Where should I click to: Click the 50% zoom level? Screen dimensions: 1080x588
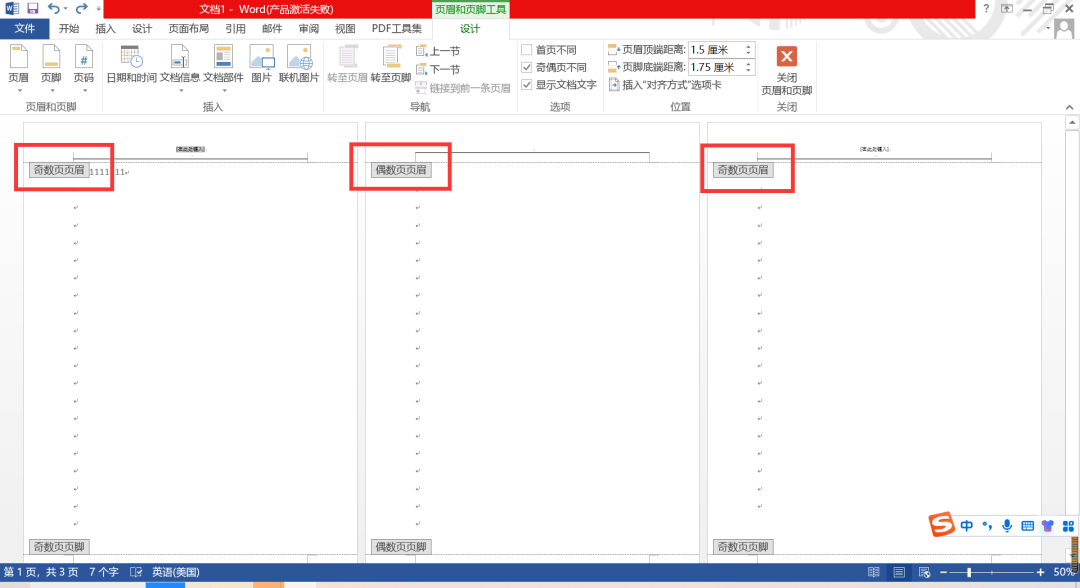tap(1063, 572)
